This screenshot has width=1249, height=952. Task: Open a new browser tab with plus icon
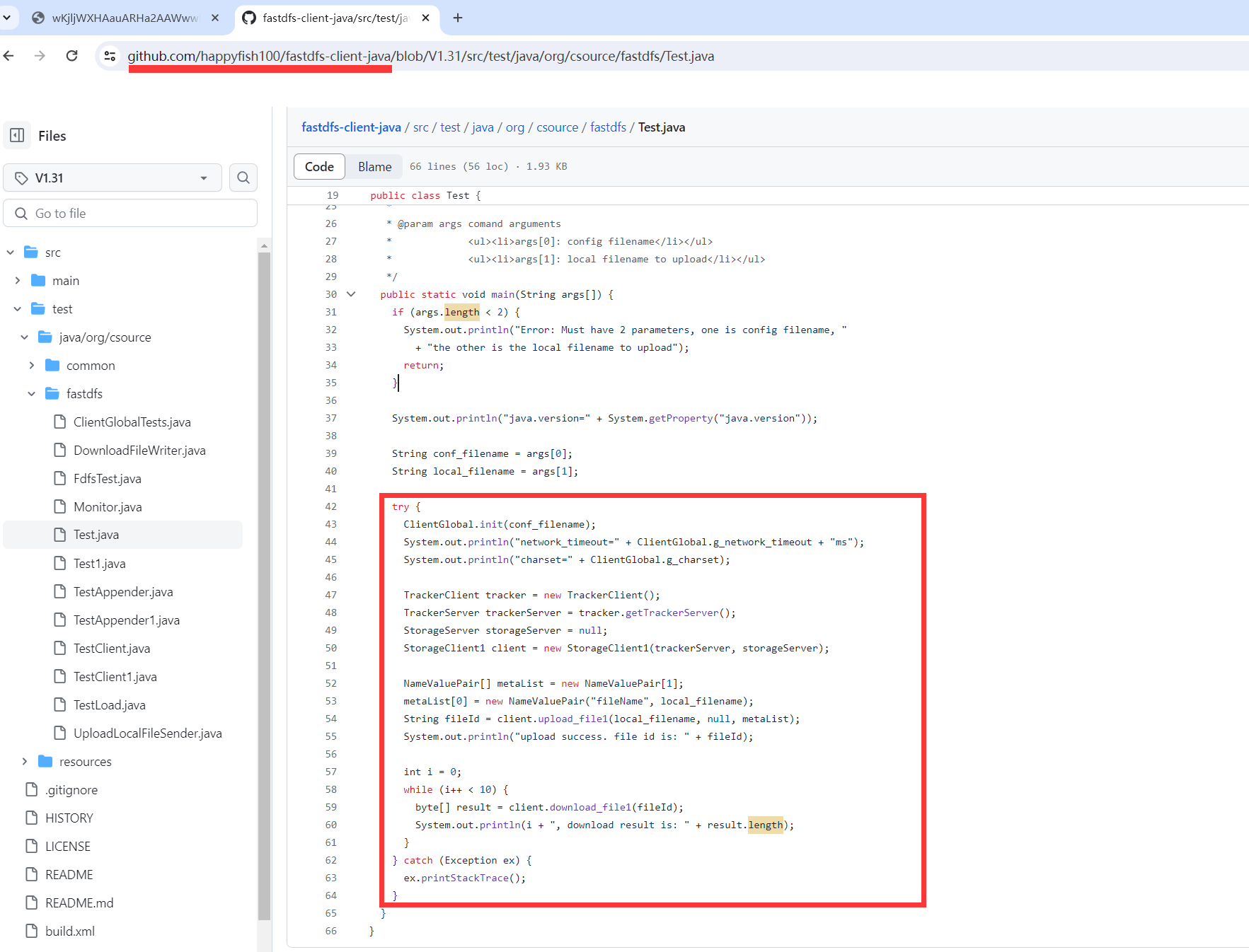(458, 18)
